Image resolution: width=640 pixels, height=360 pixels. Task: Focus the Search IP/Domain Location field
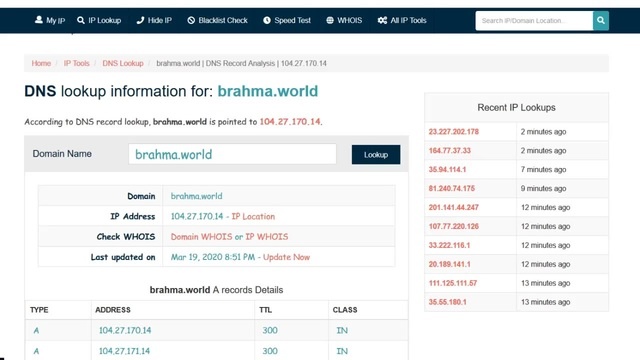click(x=534, y=20)
